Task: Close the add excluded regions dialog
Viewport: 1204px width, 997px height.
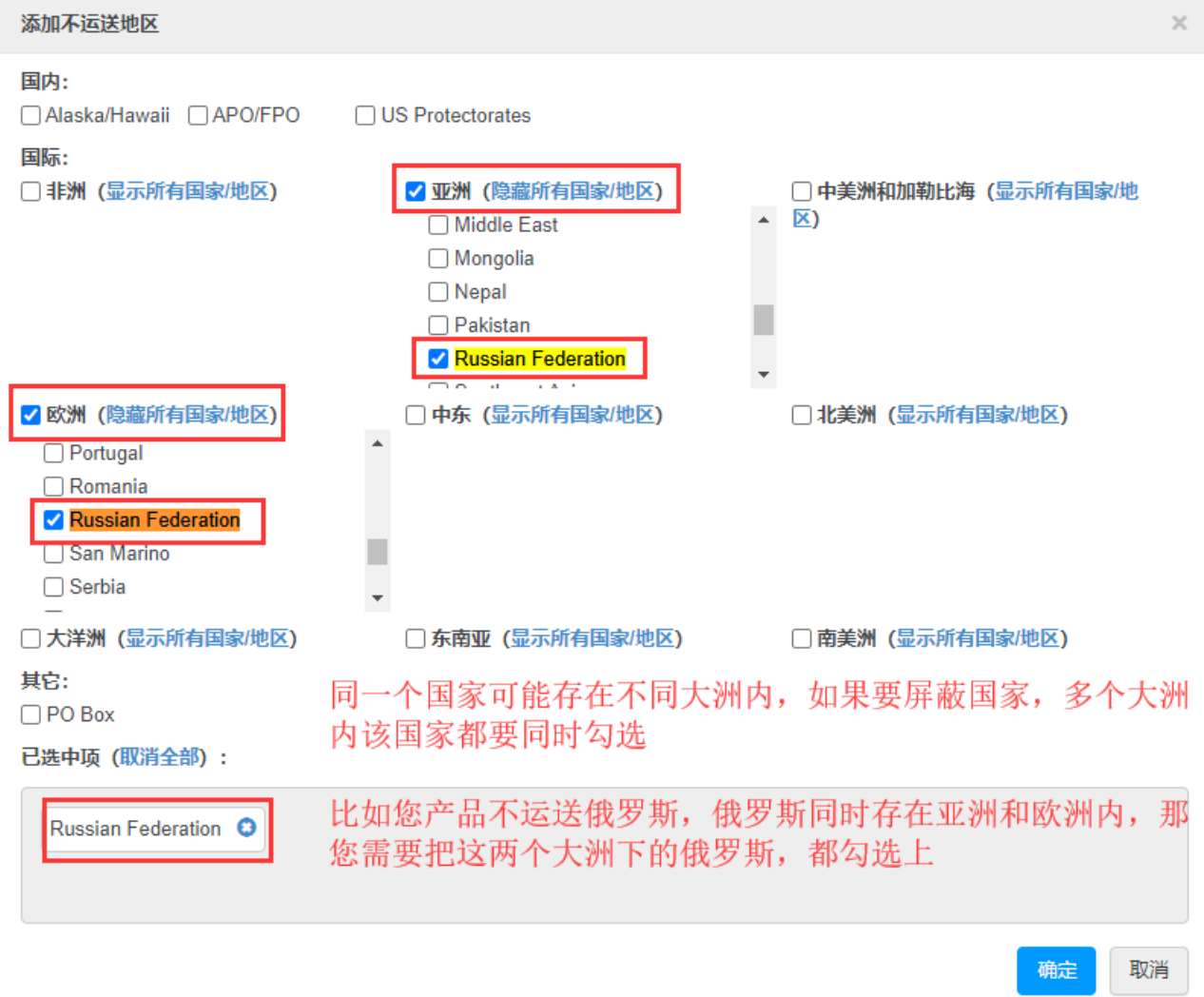Action: 1178,23
